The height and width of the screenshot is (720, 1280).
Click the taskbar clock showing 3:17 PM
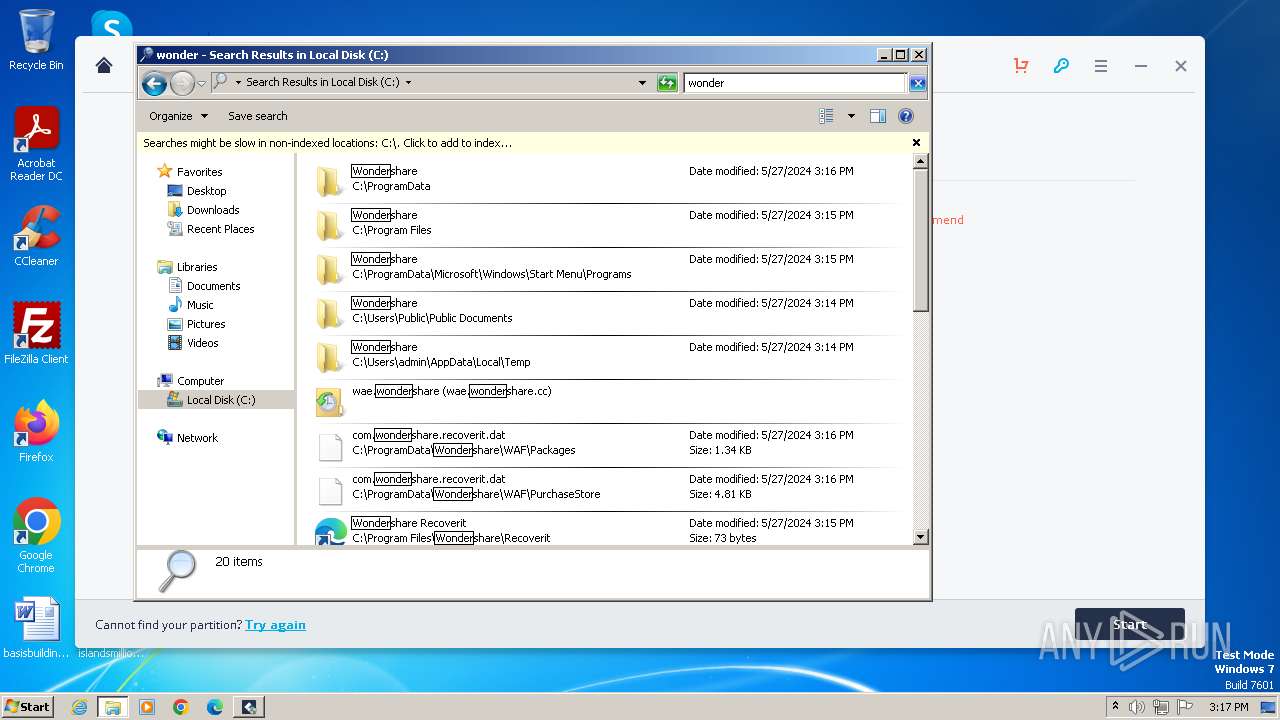coord(1228,707)
